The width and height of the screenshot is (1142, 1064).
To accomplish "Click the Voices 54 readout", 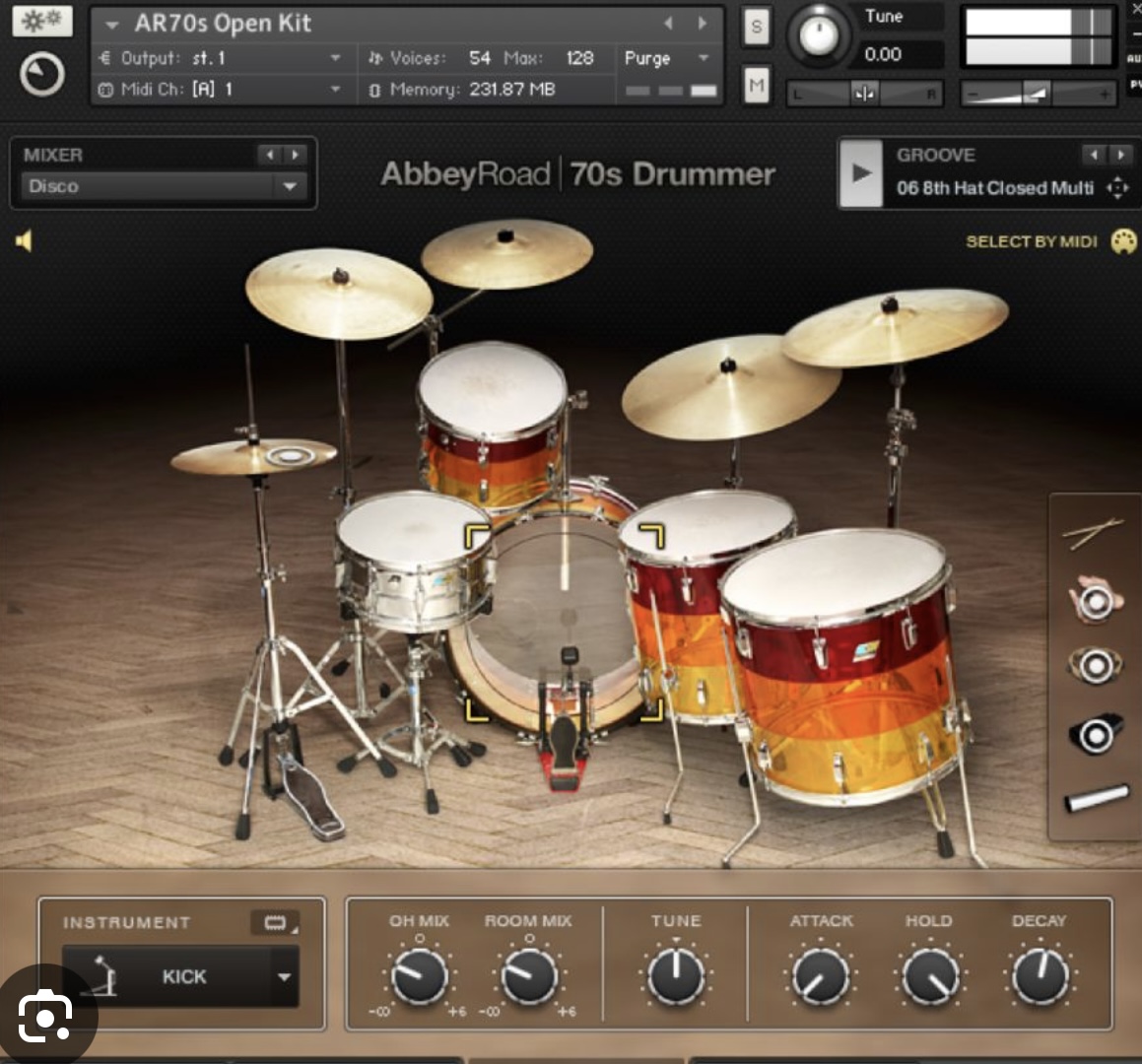I will [x=430, y=58].
